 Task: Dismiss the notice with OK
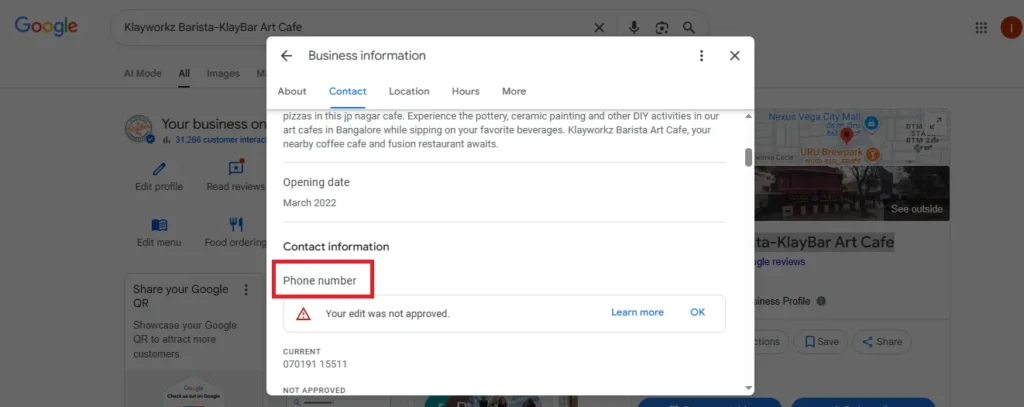coord(697,312)
